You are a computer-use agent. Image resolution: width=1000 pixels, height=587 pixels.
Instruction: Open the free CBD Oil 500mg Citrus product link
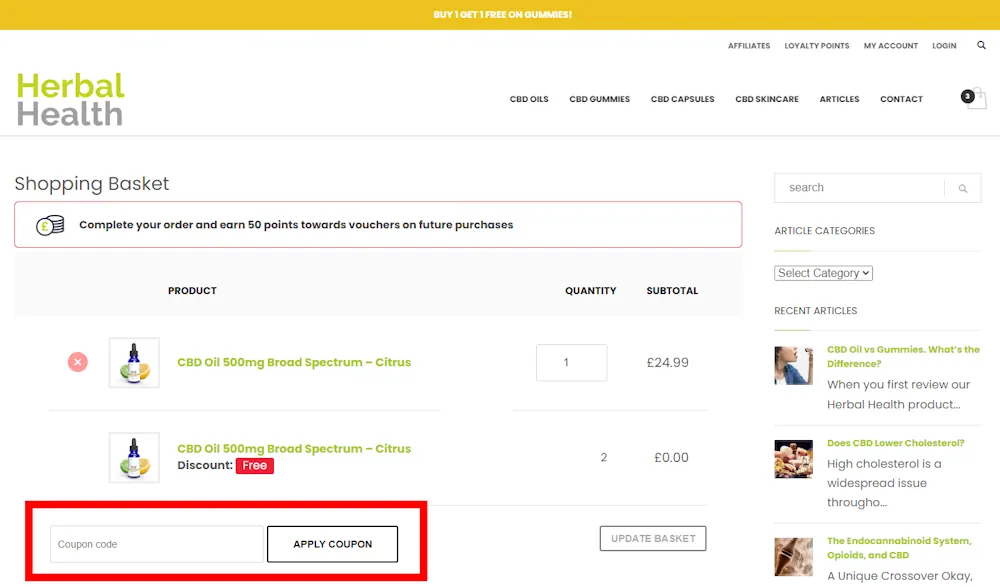(x=294, y=449)
